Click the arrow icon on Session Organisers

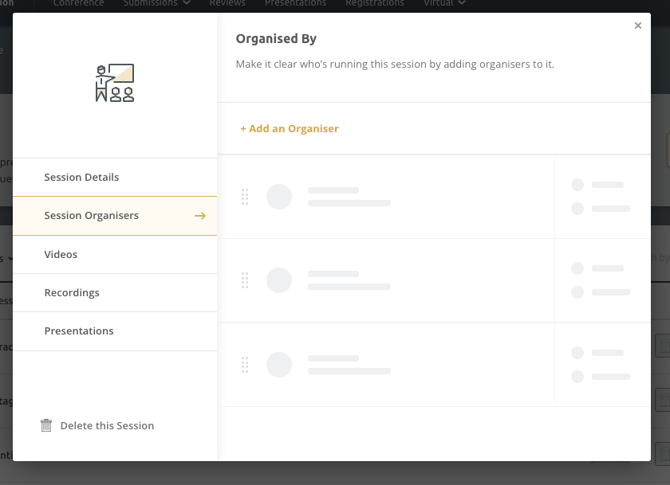[x=200, y=216]
